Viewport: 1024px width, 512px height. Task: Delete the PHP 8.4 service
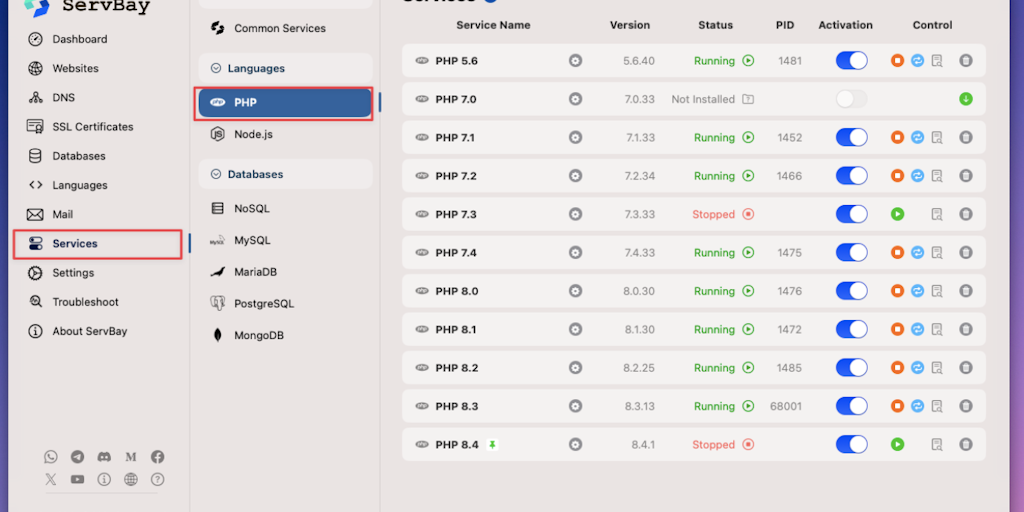click(x=966, y=445)
